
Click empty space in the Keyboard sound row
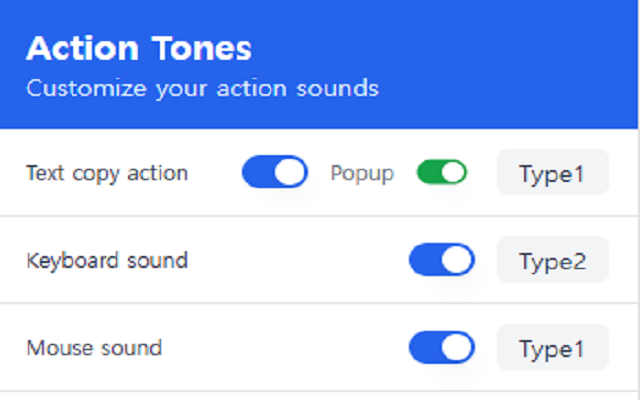(x=300, y=261)
